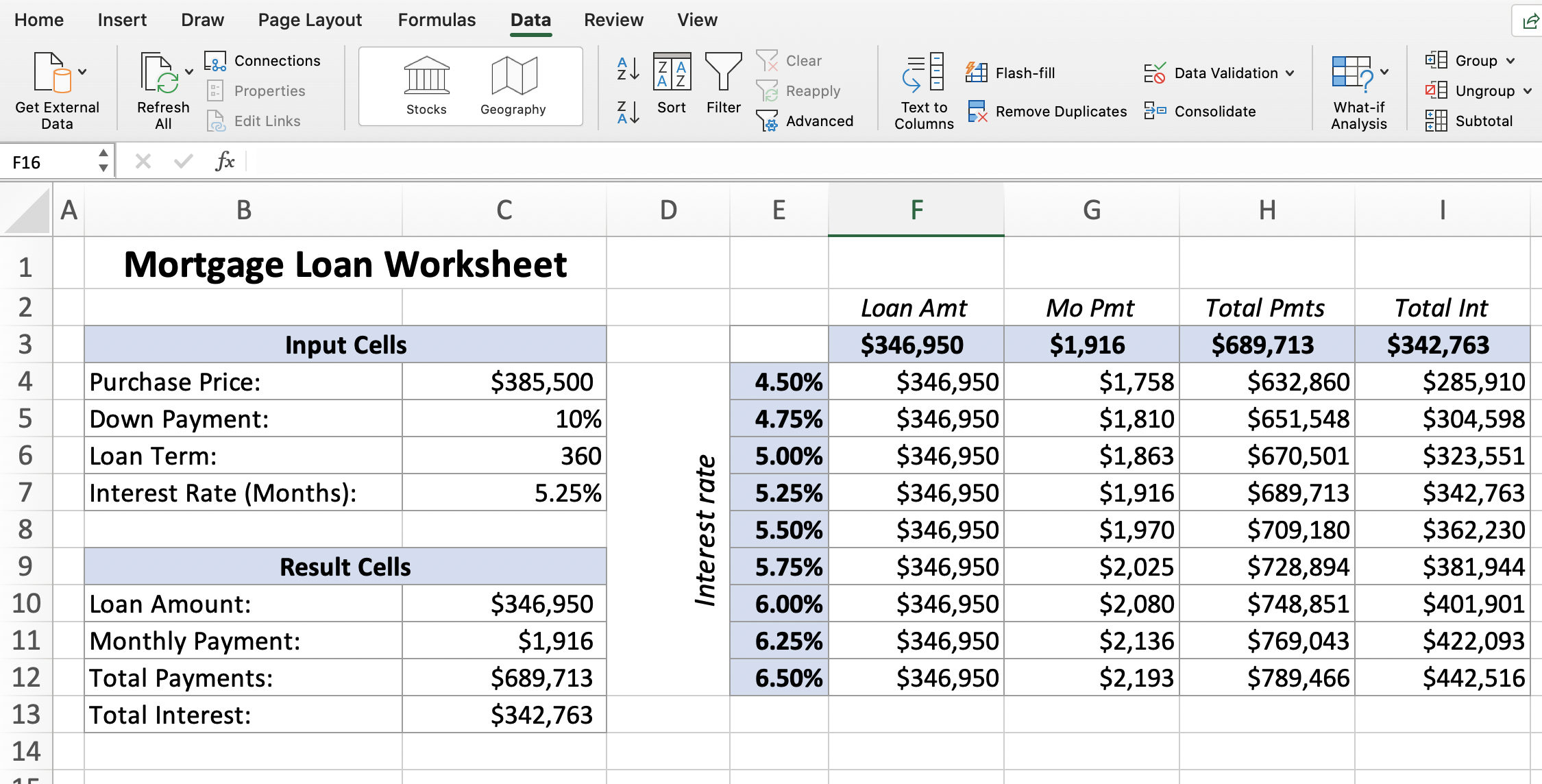Click the Get External Data icon
Viewport: 1542px width, 784px height.
coord(52,72)
